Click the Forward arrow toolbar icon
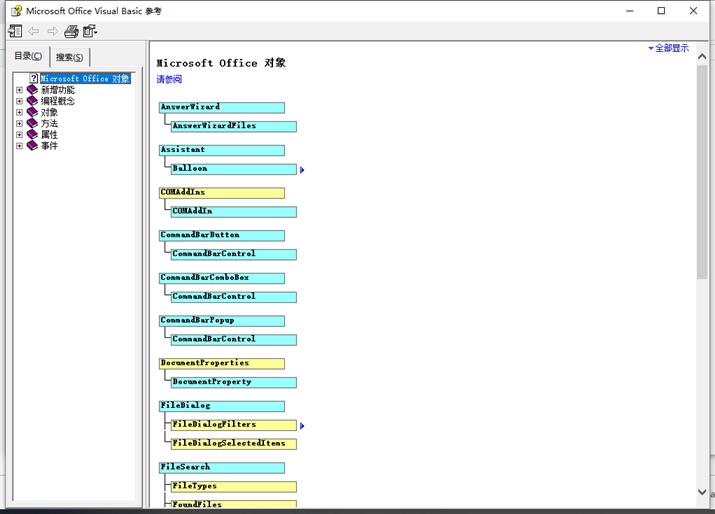Screen dimensions: 715x514 (x=53, y=31)
